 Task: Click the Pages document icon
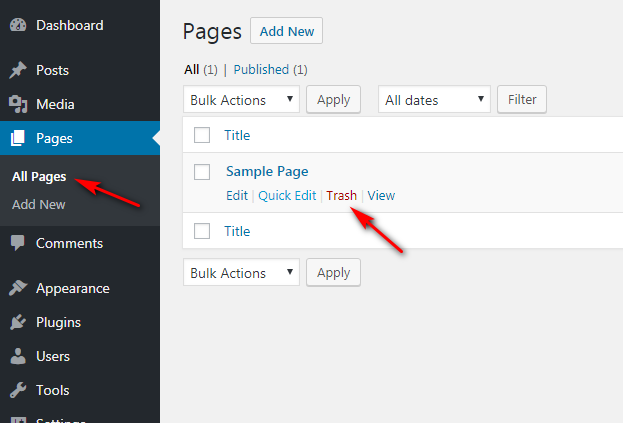tap(18, 138)
